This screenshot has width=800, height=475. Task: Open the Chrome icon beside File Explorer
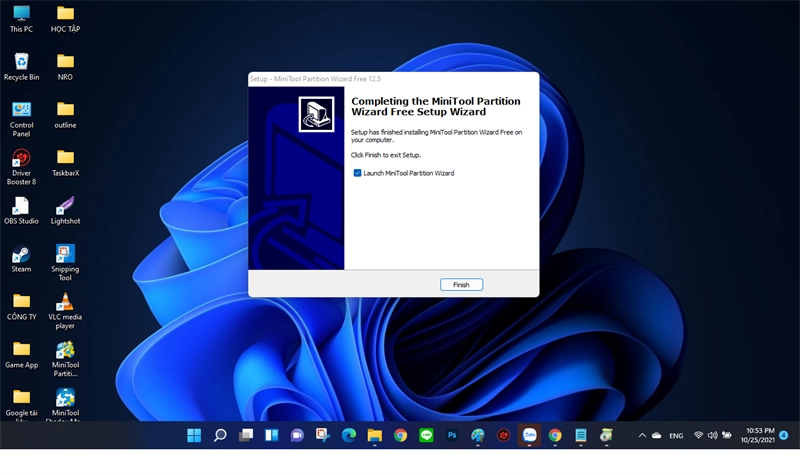tap(401, 435)
